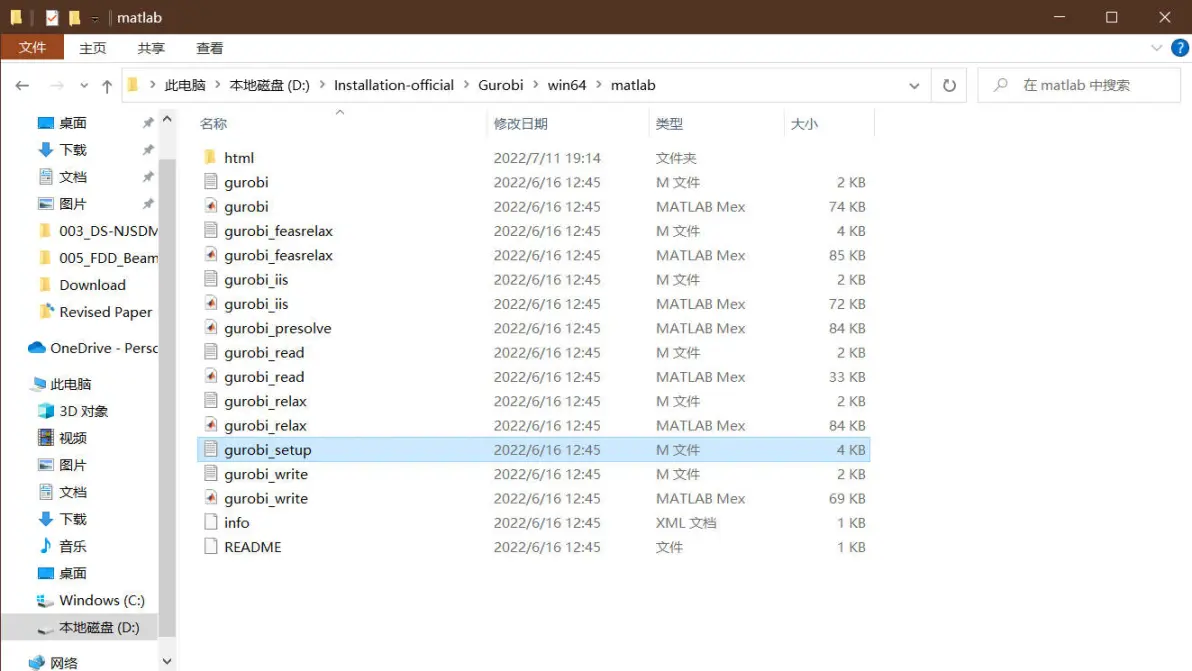This screenshot has width=1192, height=671.
Task: Open Help with the blue question mark icon
Action: coord(1179,48)
